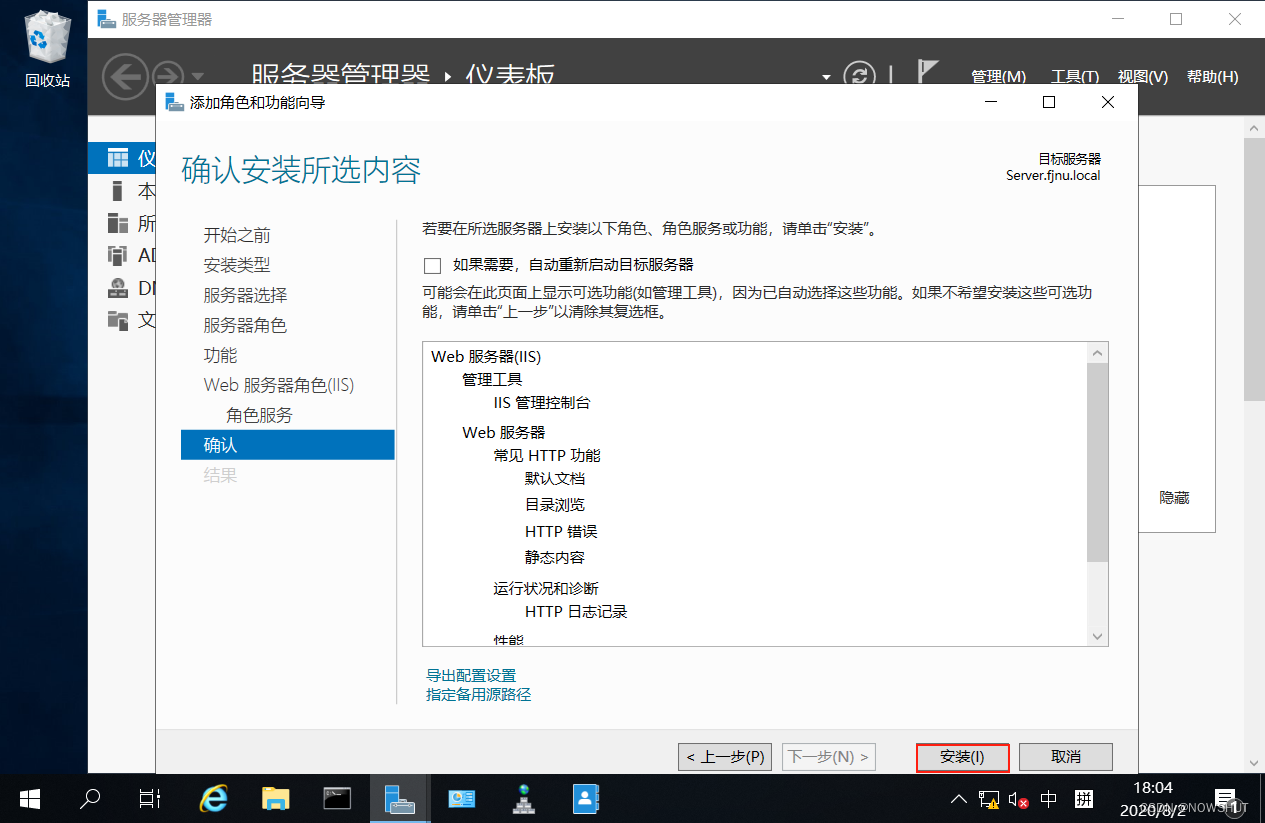
Task: Open Internet Explorer from the taskbar
Action: point(213,798)
